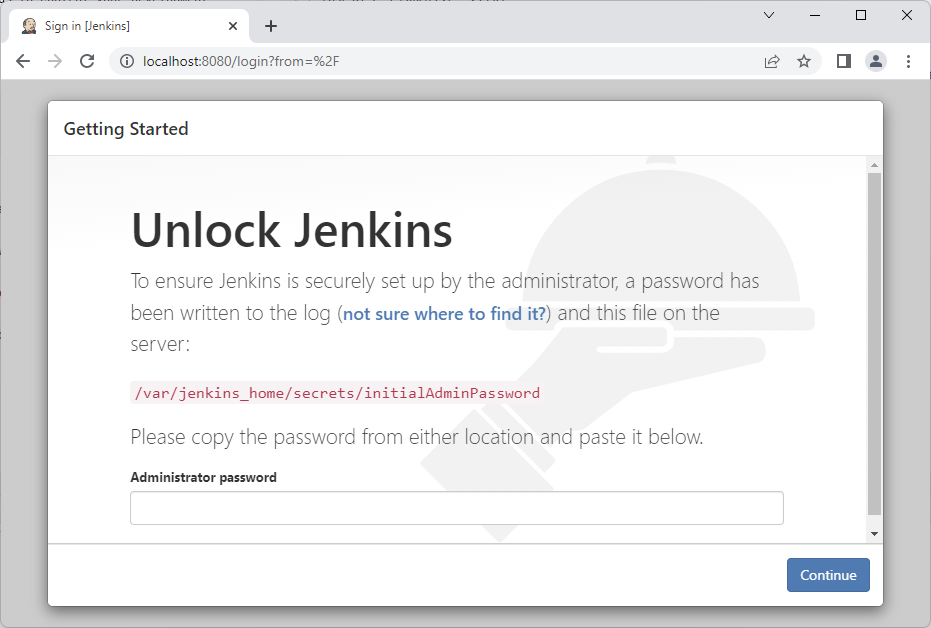Image resolution: width=931 pixels, height=628 pixels.
Task: Open a new browser tab
Action: point(271,26)
